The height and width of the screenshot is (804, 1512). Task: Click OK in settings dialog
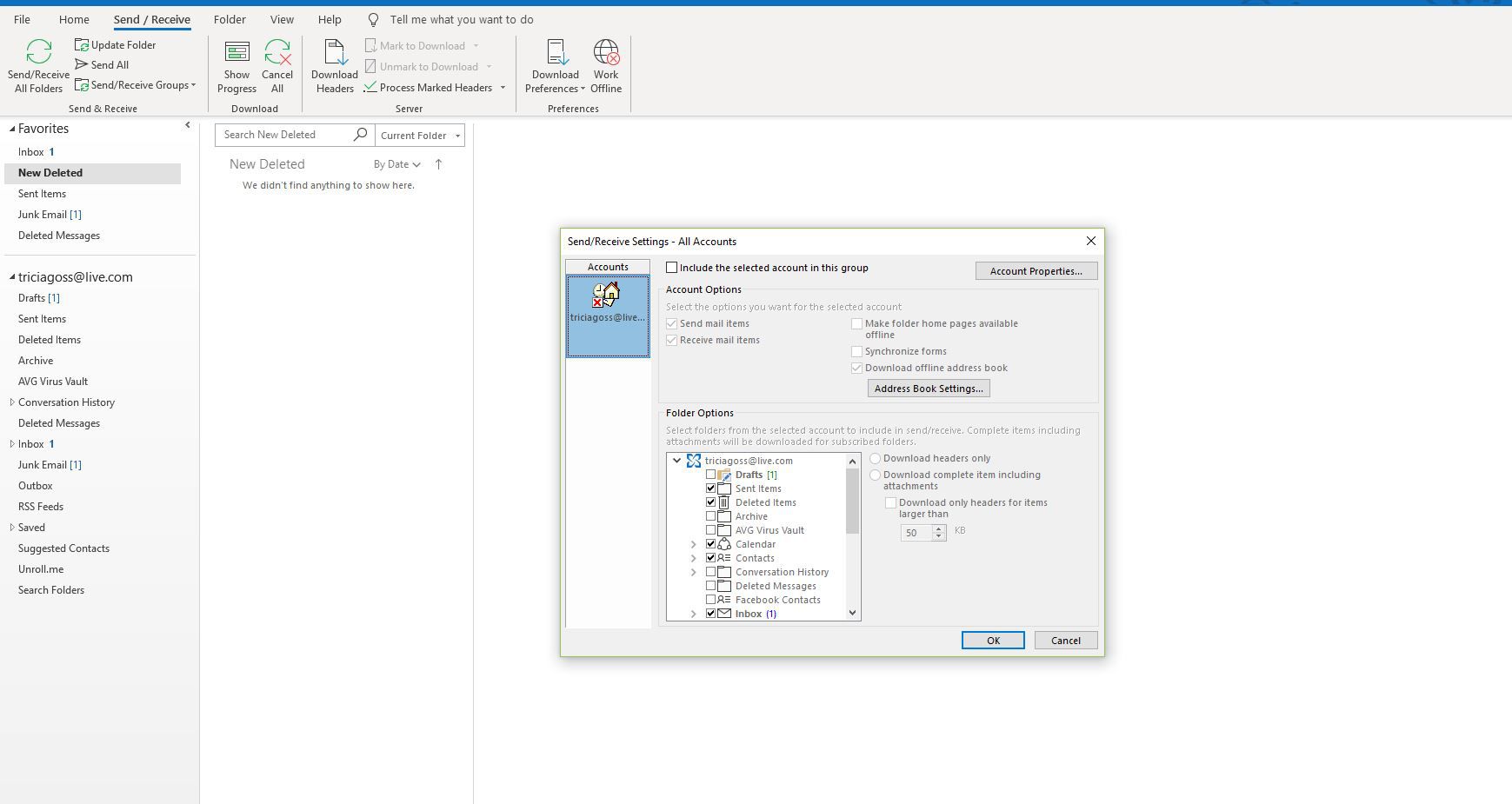point(993,641)
